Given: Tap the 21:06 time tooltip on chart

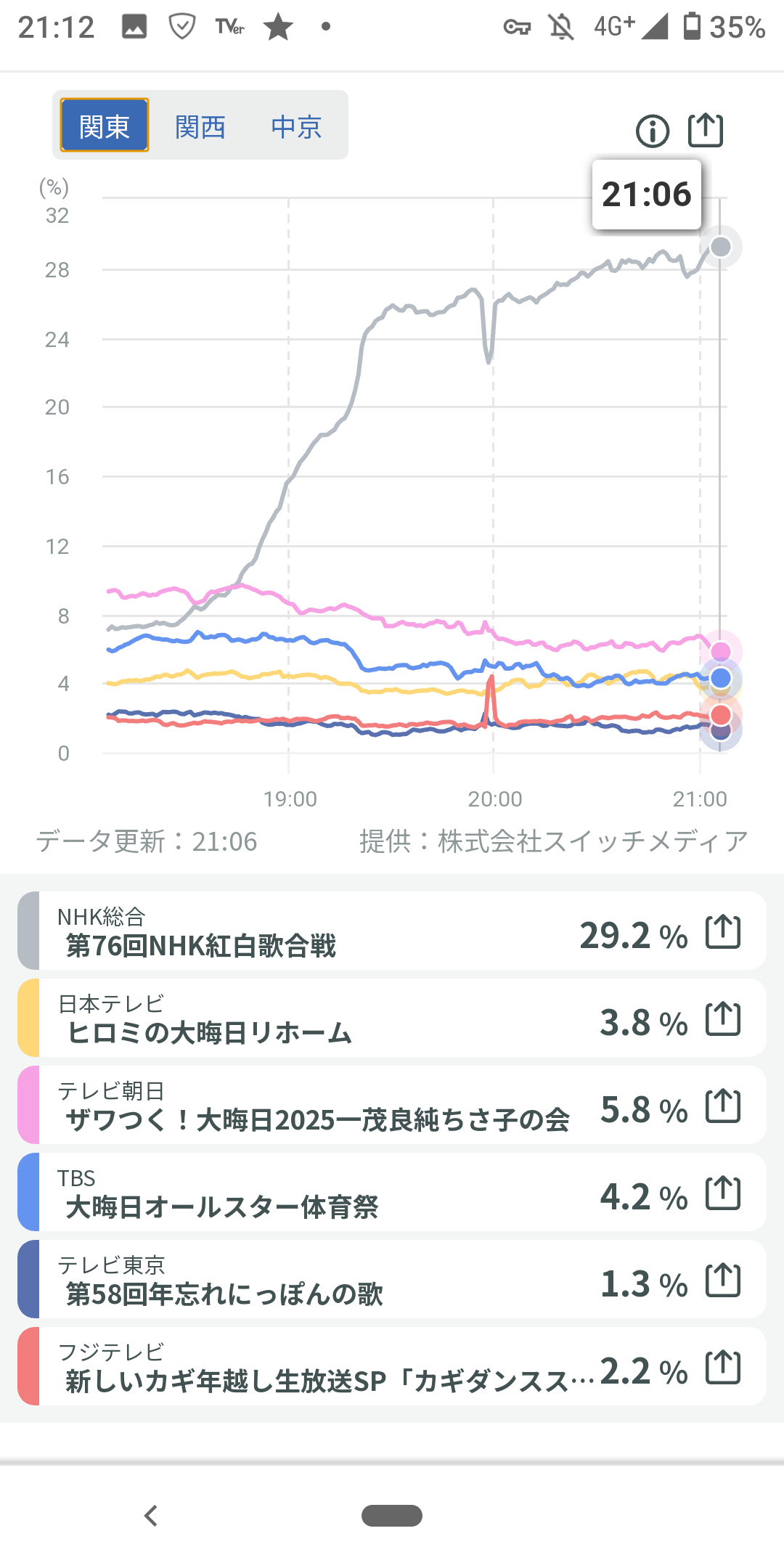Looking at the screenshot, I should tap(646, 195).
